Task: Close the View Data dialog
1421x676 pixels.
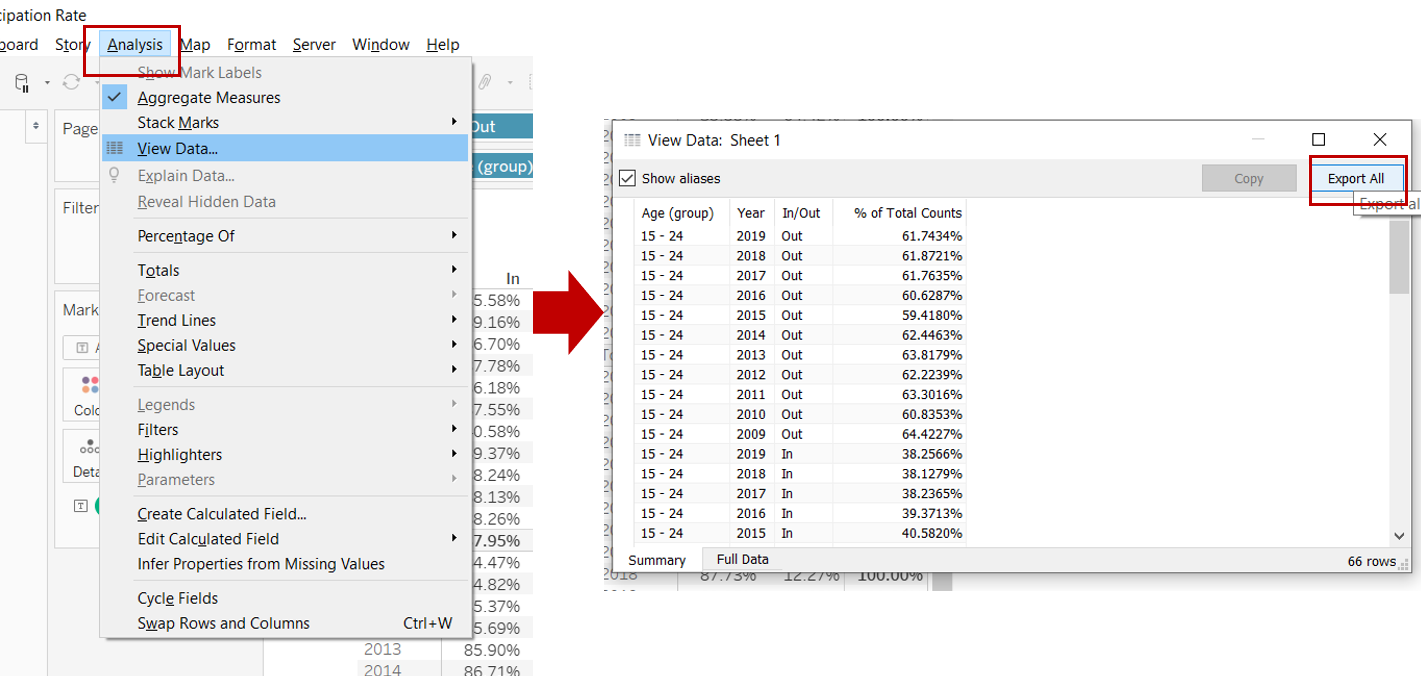Action: (x=1379, y=140)
